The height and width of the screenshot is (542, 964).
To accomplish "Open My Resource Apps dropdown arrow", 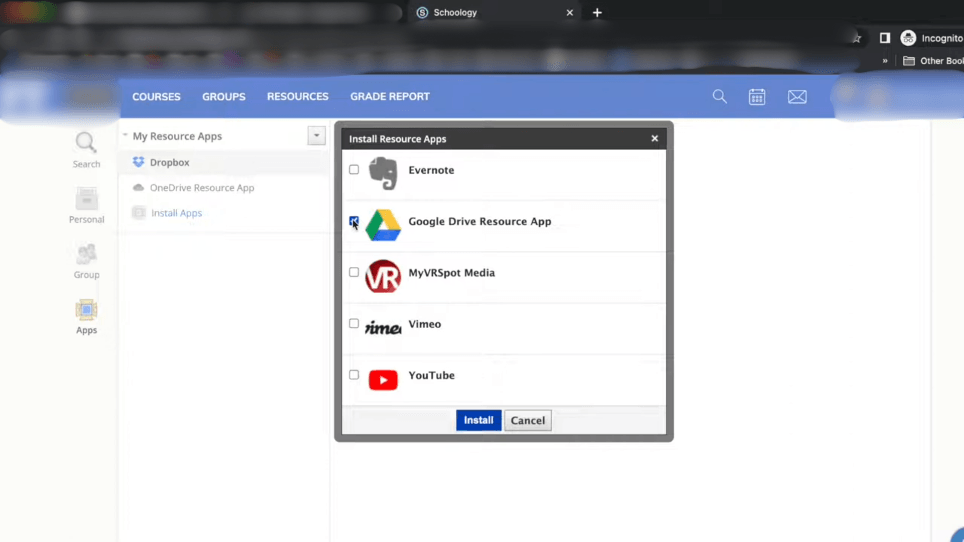I will tap(317, 136).
